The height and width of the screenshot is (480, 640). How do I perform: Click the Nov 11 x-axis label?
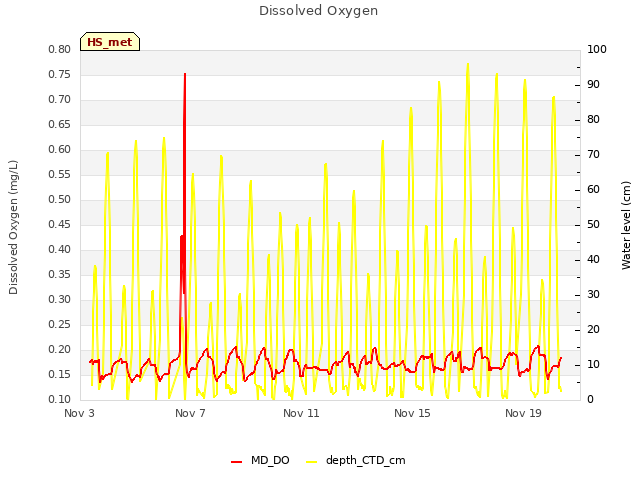point(301,413)
